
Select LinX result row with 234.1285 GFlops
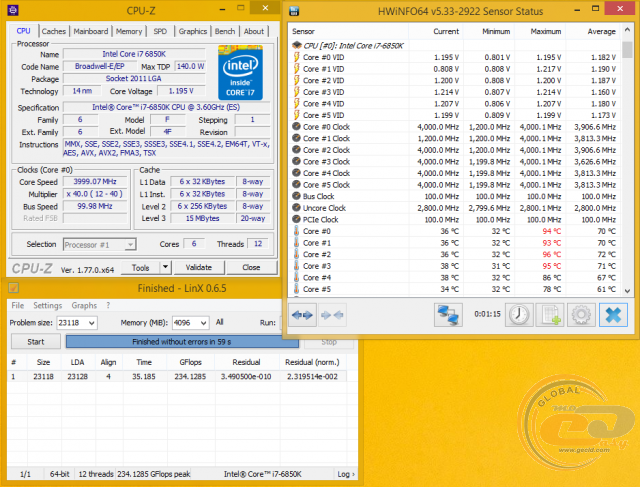(177, 376)
